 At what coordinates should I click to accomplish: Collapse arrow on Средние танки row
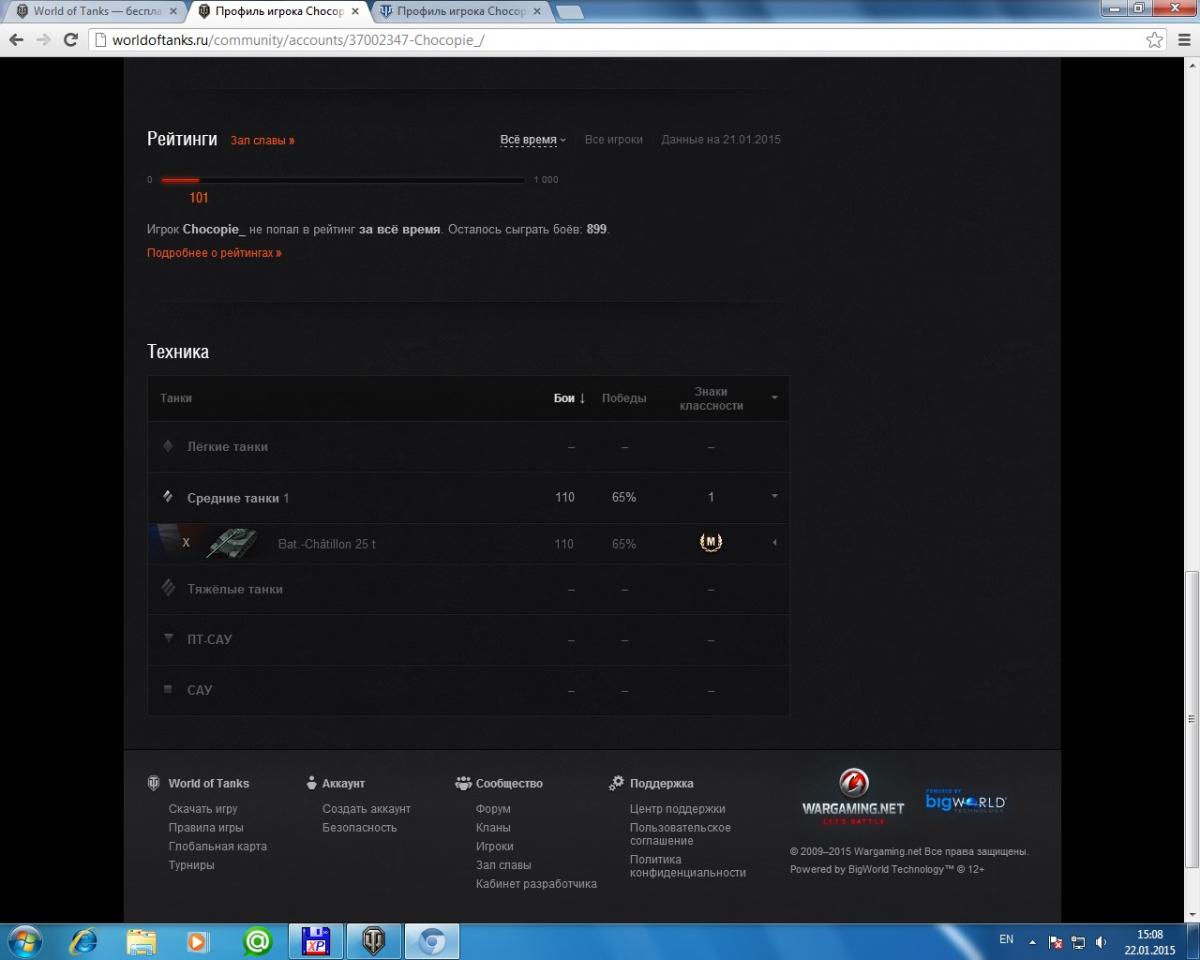coord(774,497)
